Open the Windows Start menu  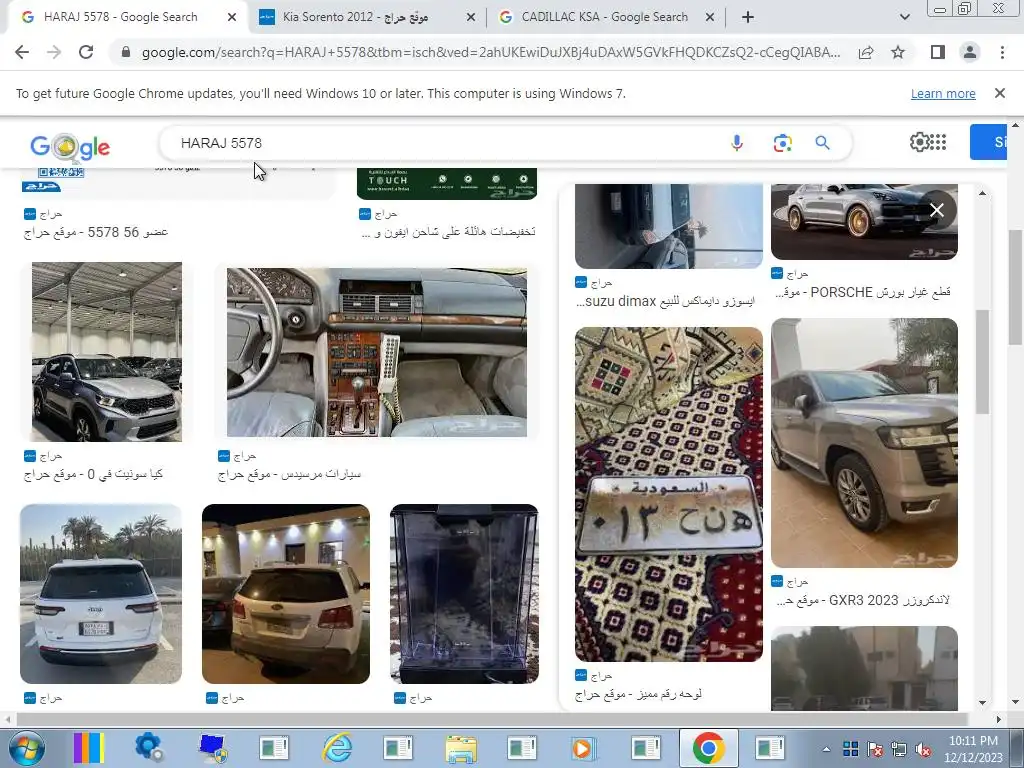26,748
